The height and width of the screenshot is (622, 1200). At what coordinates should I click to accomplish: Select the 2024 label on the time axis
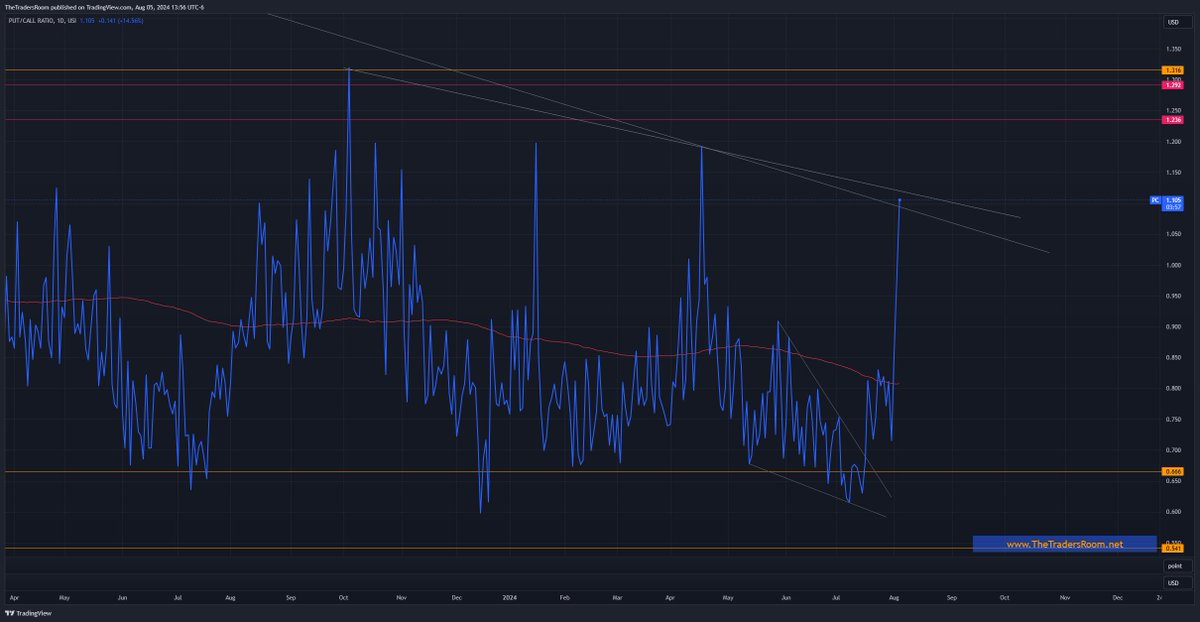click(510, 595)
